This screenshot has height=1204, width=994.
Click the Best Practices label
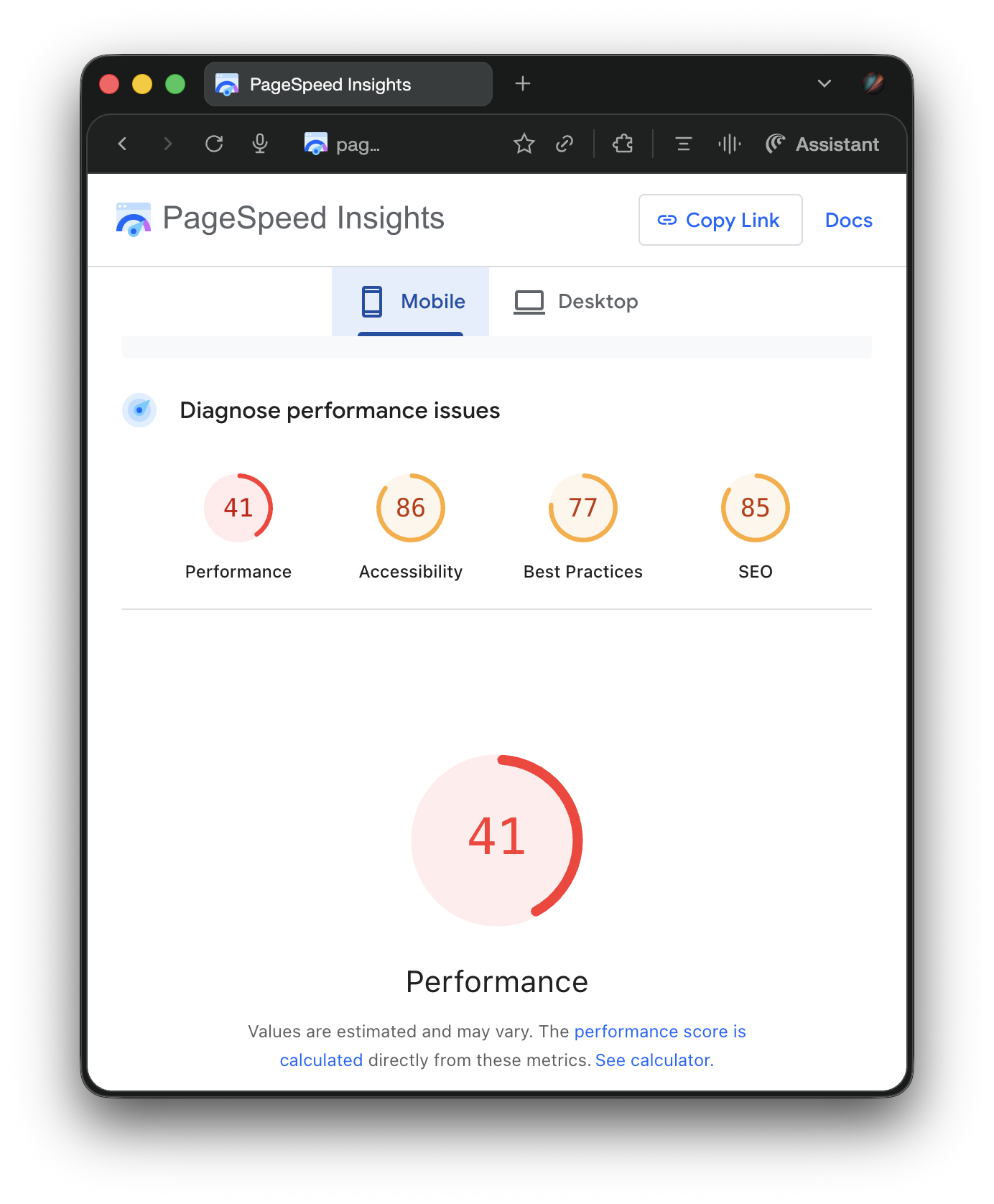click(x=583, y=572)
